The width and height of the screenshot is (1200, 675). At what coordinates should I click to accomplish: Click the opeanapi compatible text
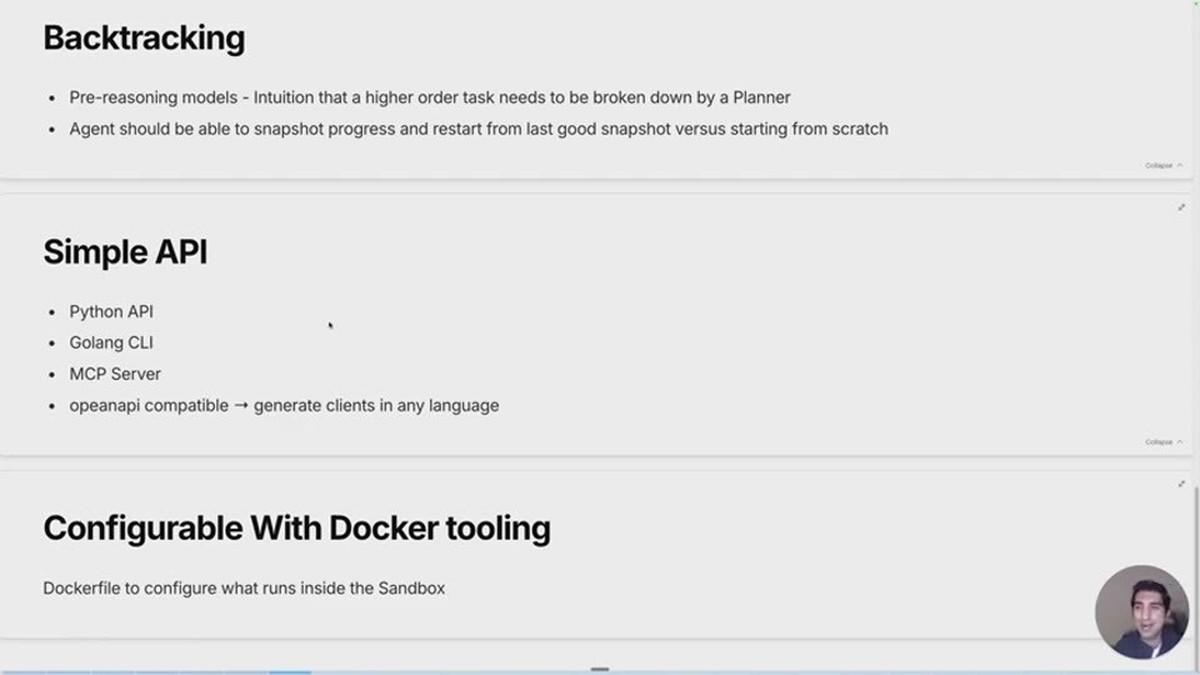click(x=149, y=405)
